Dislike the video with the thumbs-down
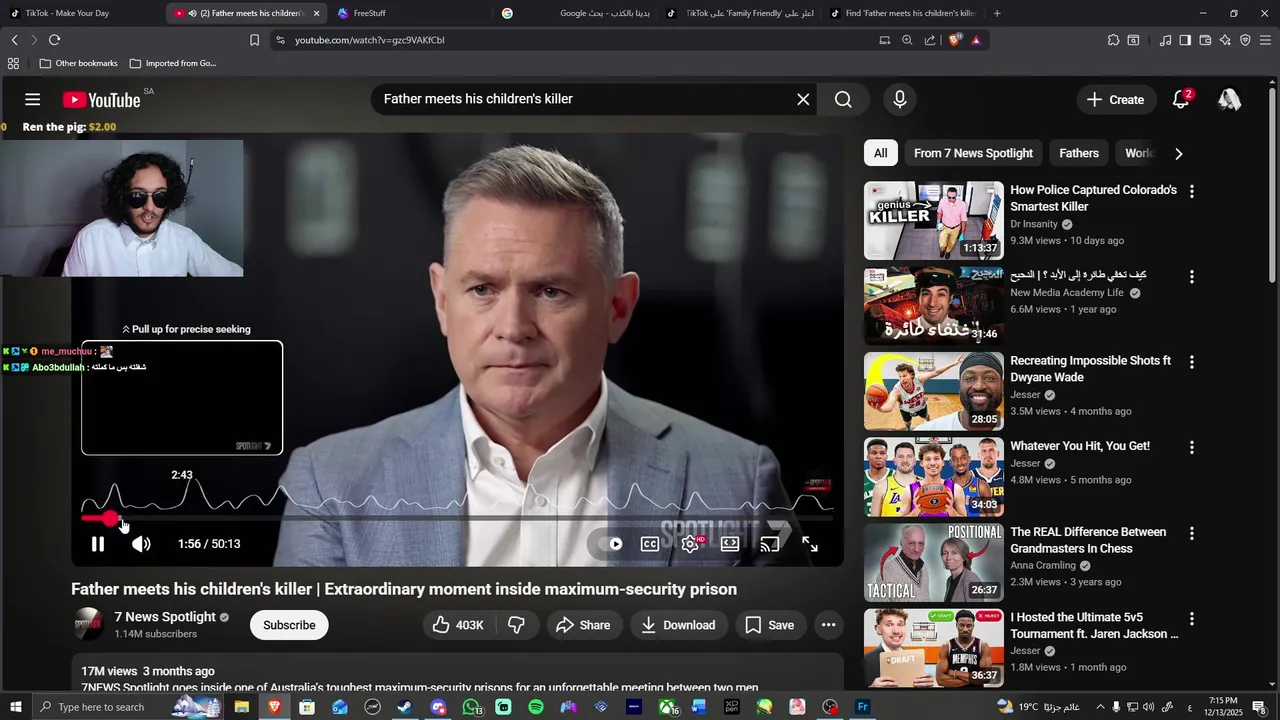This screenshot has width=1280, height=720. pos(516,625)
